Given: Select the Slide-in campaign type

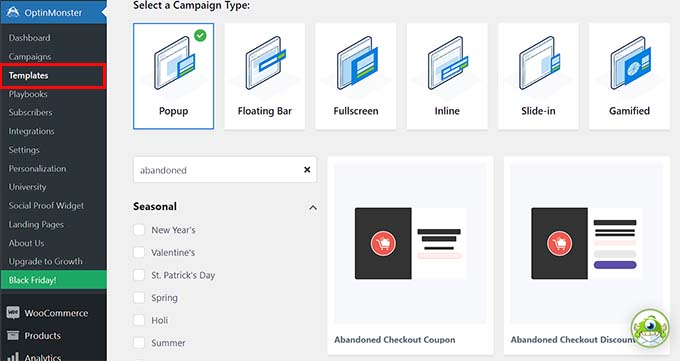Looking at the screenshot, I should 538,76.
